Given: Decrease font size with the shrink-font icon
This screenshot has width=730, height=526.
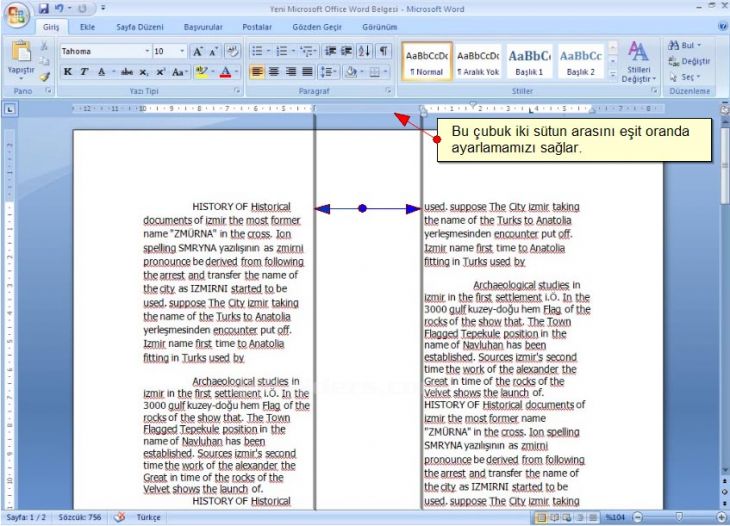Looking at the screenshot, I should pos(213,51).
